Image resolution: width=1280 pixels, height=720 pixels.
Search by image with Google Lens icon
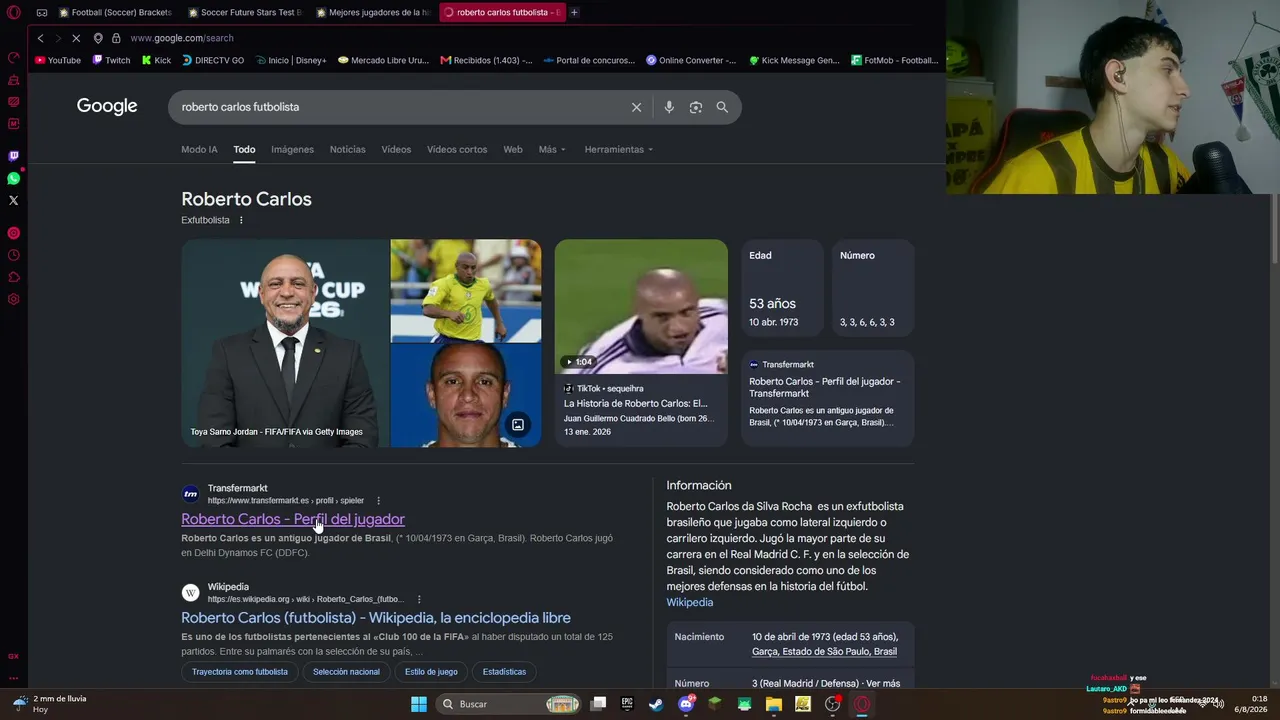click(x=696, y=107)
